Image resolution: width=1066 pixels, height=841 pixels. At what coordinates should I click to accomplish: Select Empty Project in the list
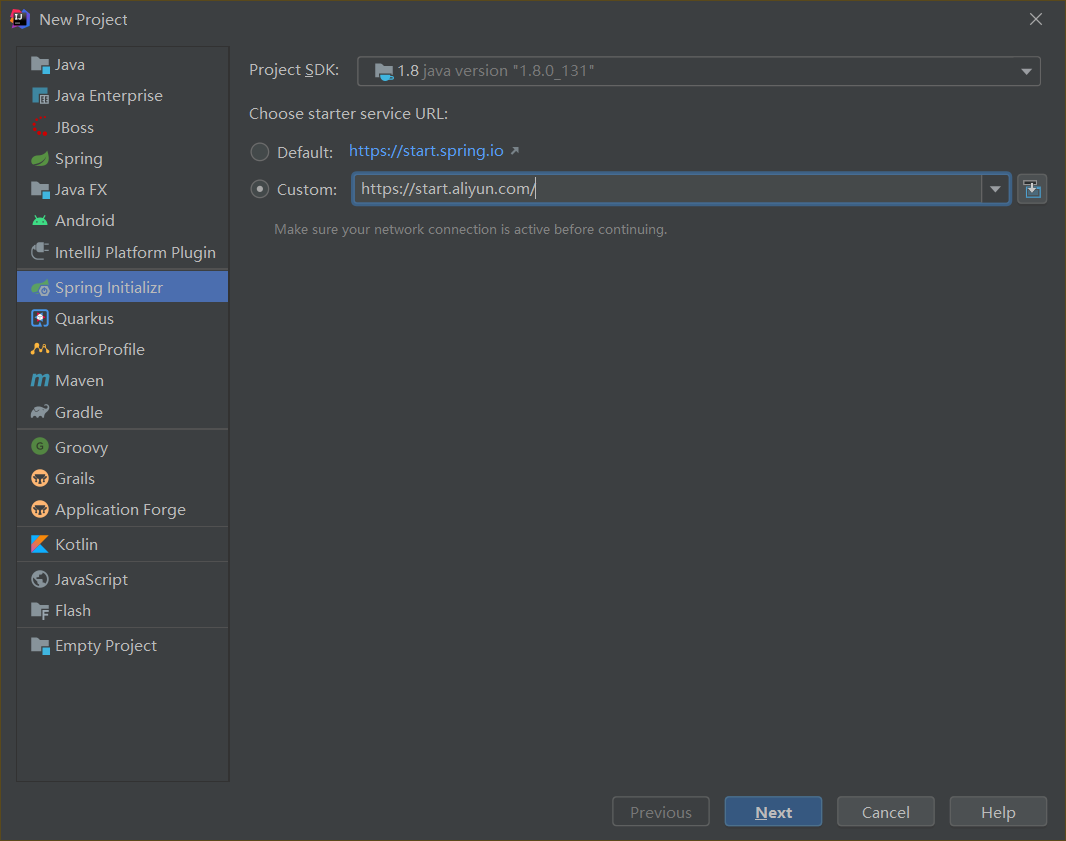coord(105,646)
